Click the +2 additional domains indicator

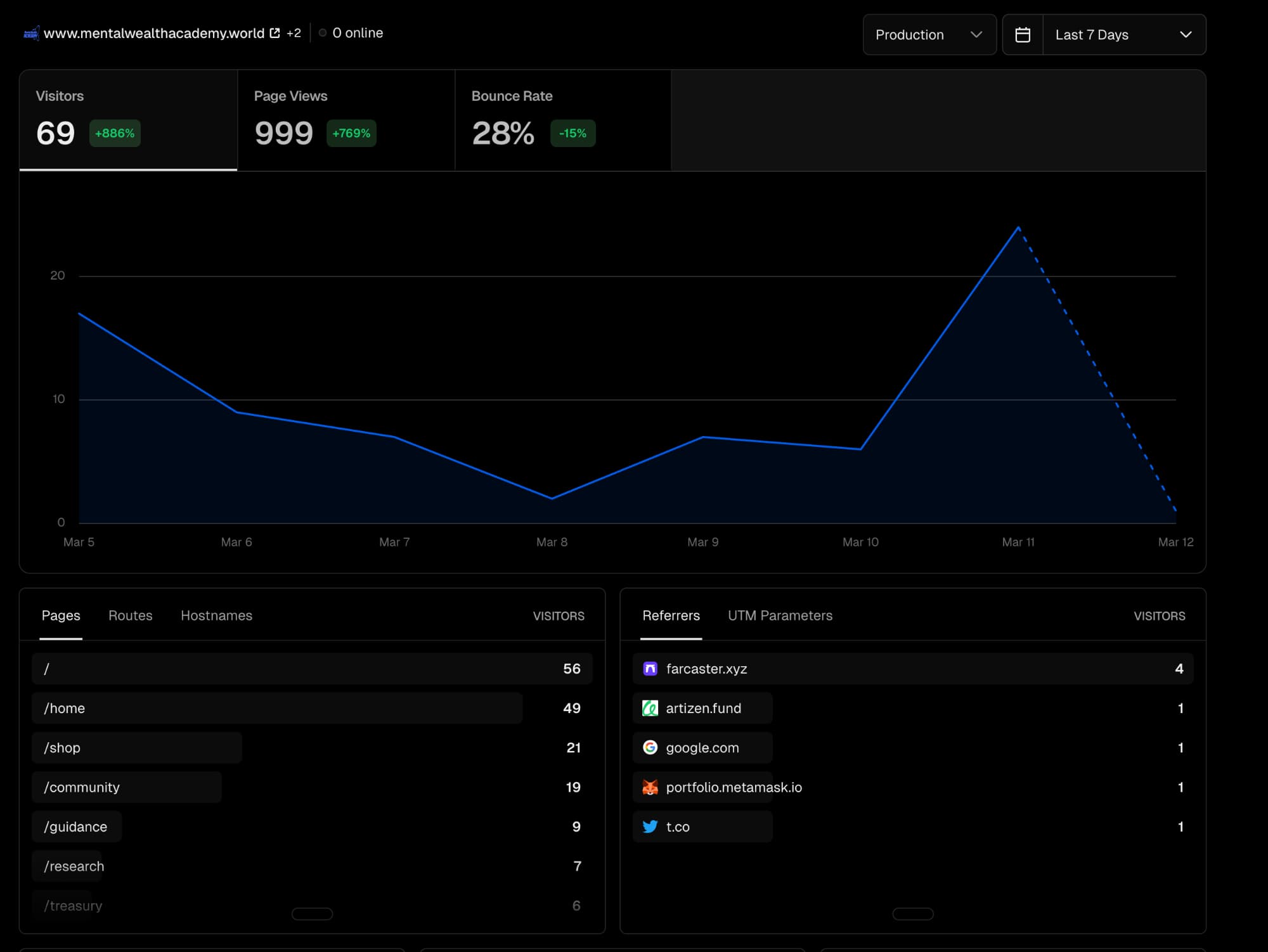[294, 33]
